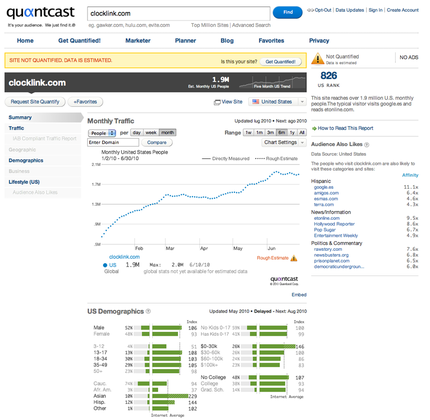Screen dimensions: 430x420
Task: Open the prisonplanet.com link
Action: pyautogui.click(x=332, y=261)
